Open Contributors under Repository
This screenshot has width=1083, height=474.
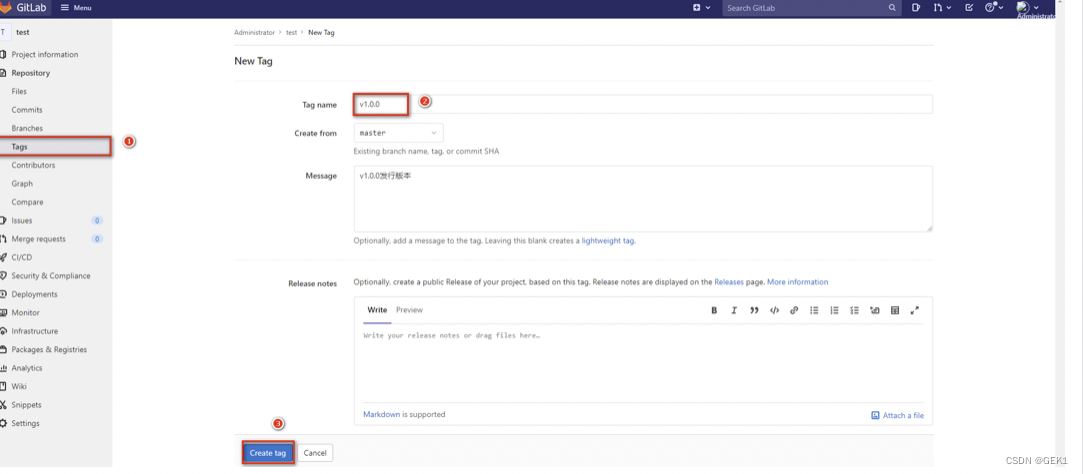point(33,165)
